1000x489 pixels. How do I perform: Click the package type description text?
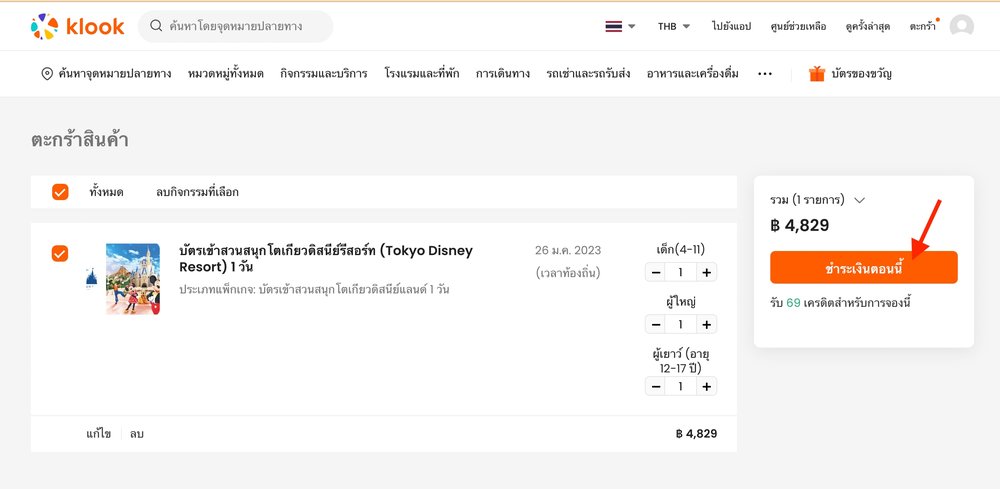coord(314,289)
